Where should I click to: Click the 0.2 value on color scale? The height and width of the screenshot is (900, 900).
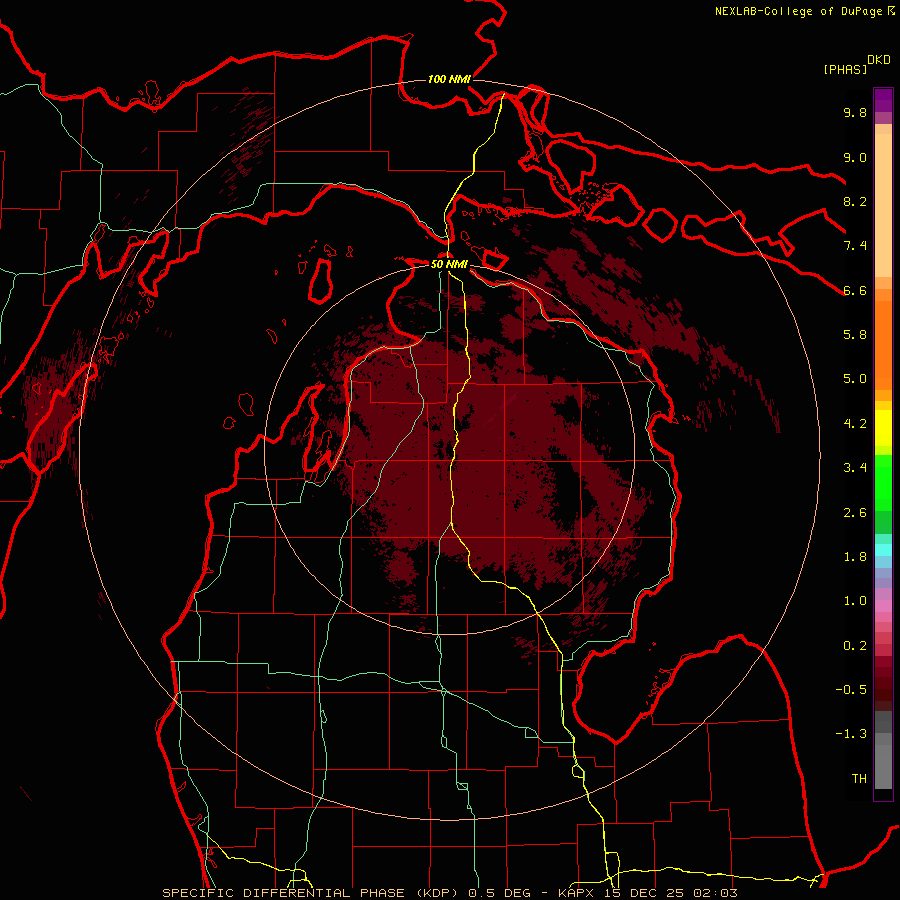point(855,646)
